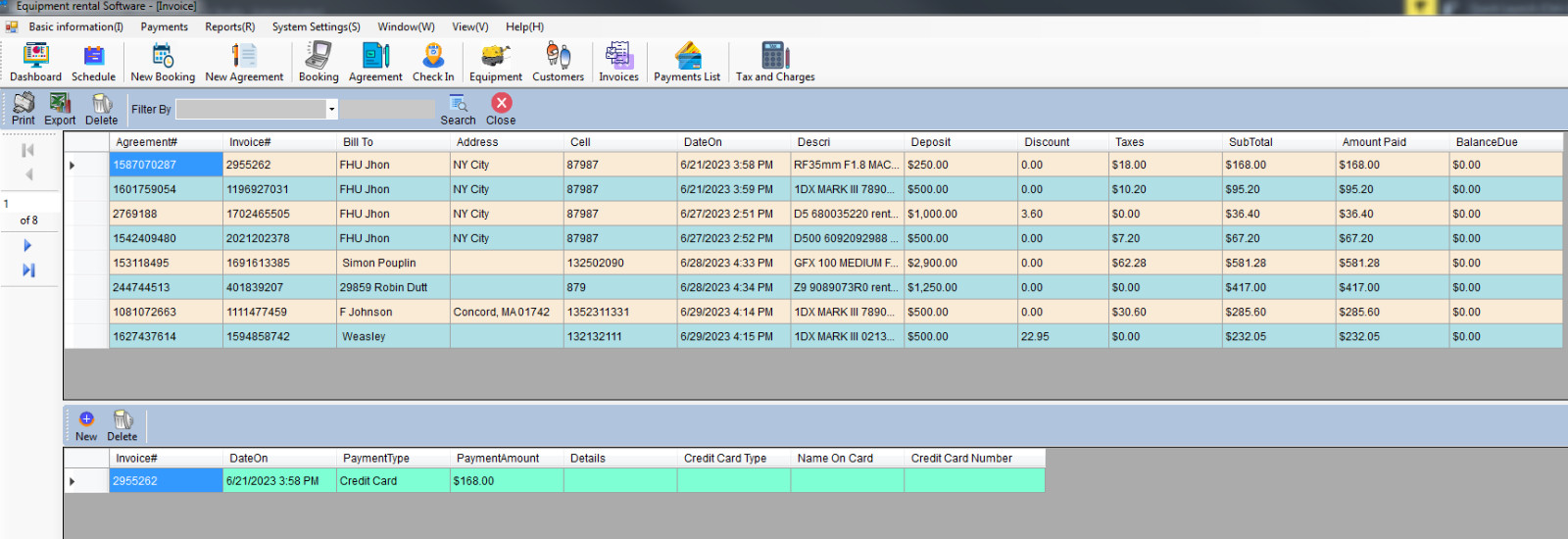
Task: Select discount 22.95 cell
Action: [x=1063, y=336]
